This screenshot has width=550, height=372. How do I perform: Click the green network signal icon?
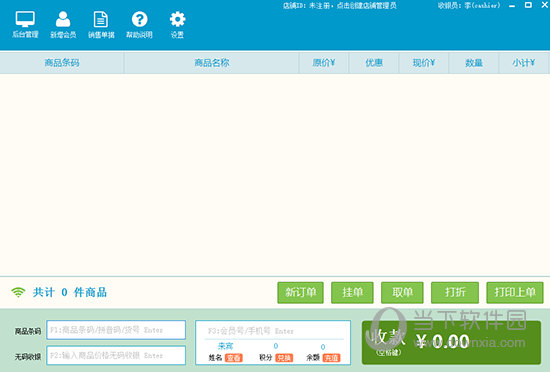(18, 292)
